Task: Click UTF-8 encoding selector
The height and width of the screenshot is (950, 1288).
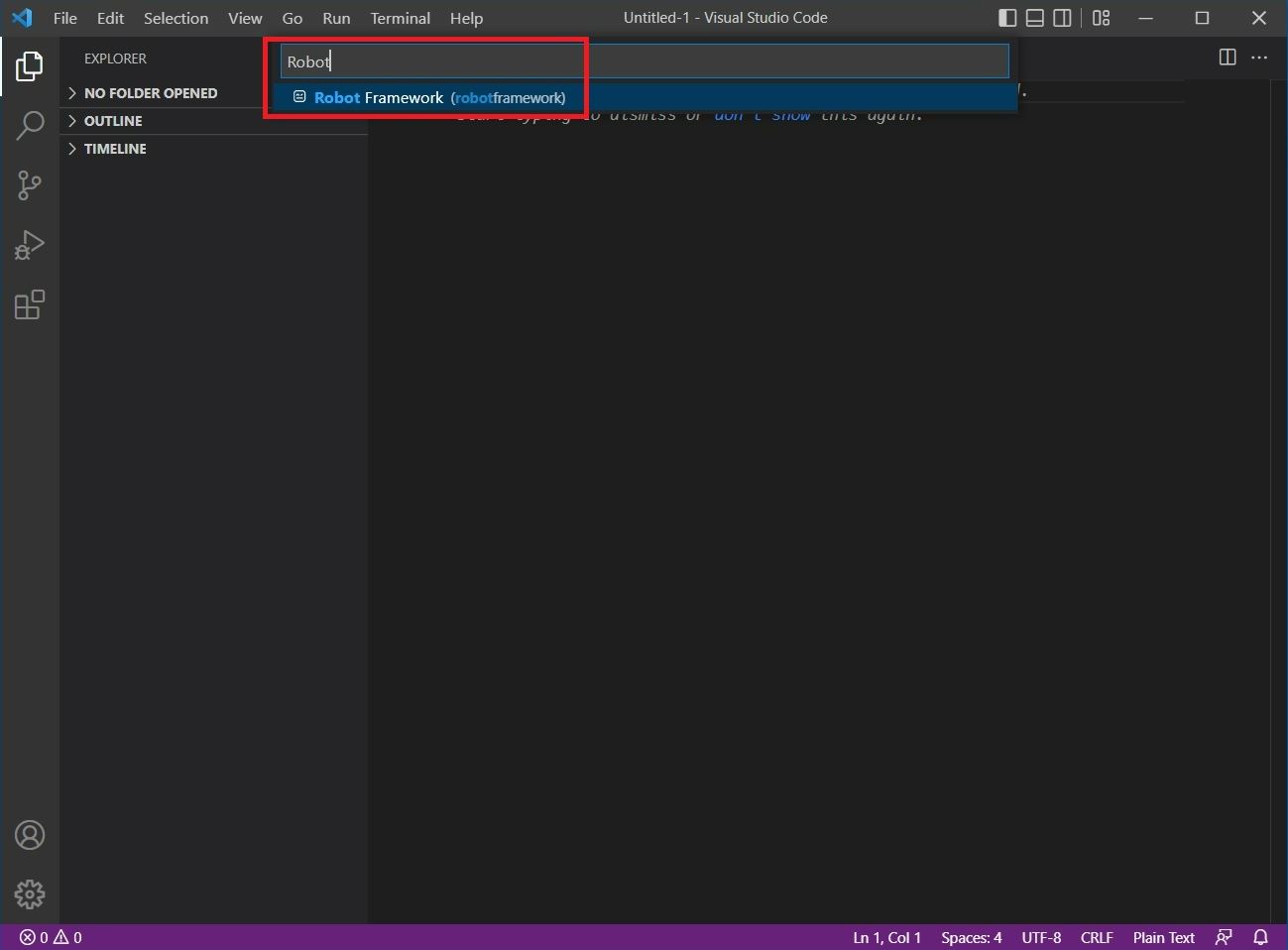Action: [1041, 937]
